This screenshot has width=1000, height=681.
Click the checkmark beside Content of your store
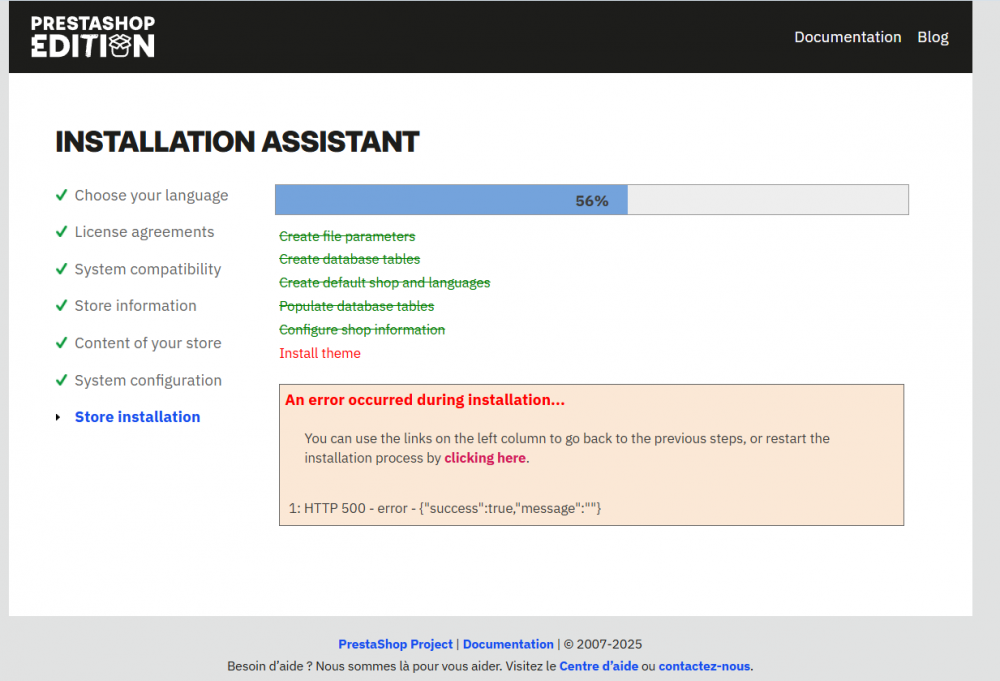(x=61, y=342)
